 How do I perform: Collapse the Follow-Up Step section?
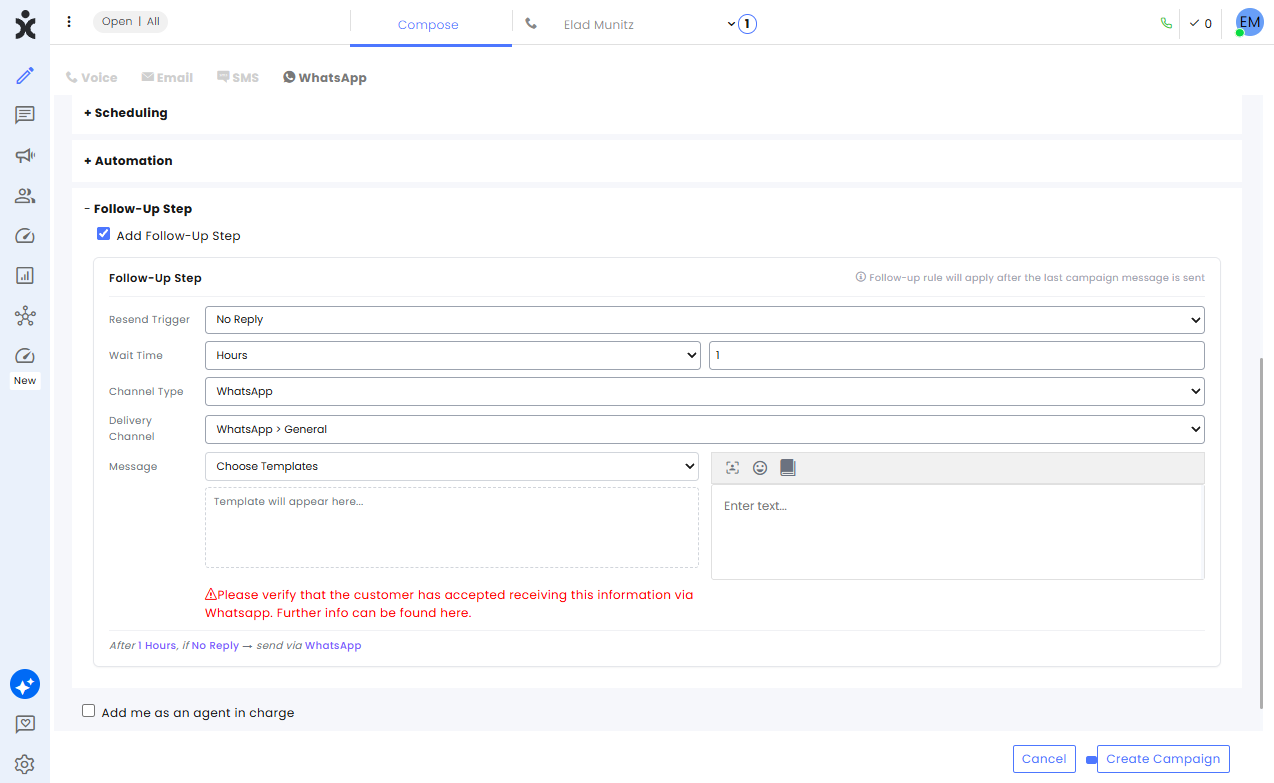coord(138,209)
